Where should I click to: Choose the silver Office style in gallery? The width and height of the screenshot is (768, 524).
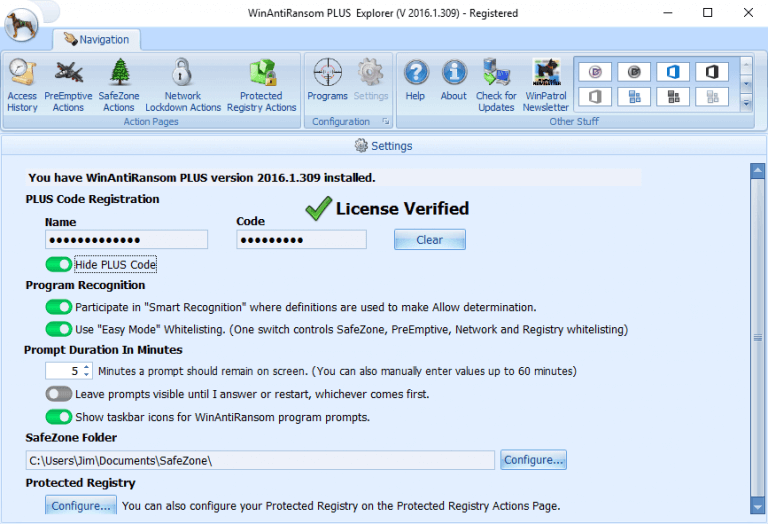595,96
